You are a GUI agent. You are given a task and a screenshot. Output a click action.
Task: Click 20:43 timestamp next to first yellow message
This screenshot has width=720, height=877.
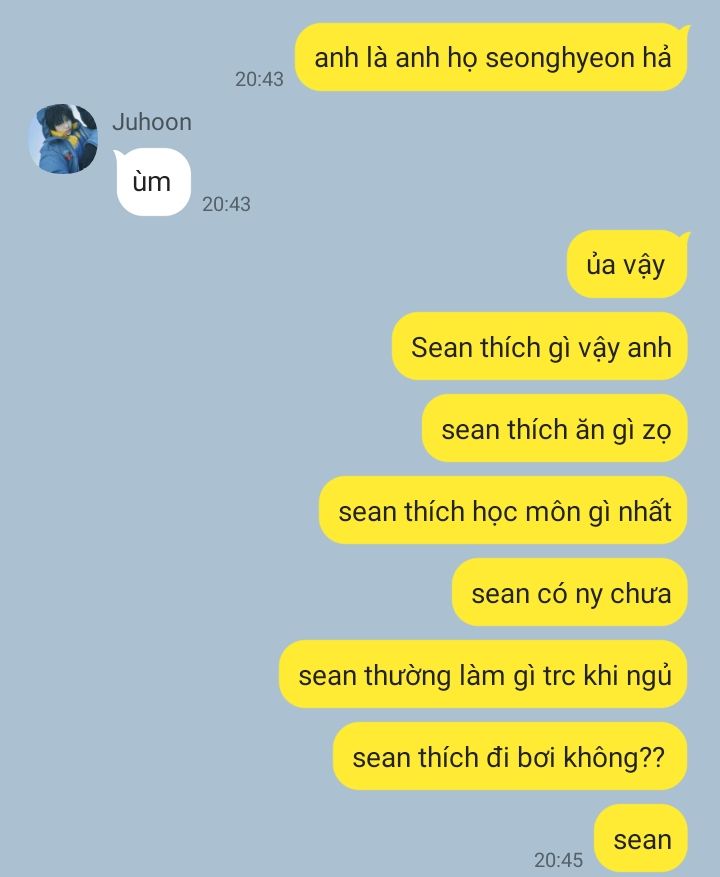[x=259, y=79]
